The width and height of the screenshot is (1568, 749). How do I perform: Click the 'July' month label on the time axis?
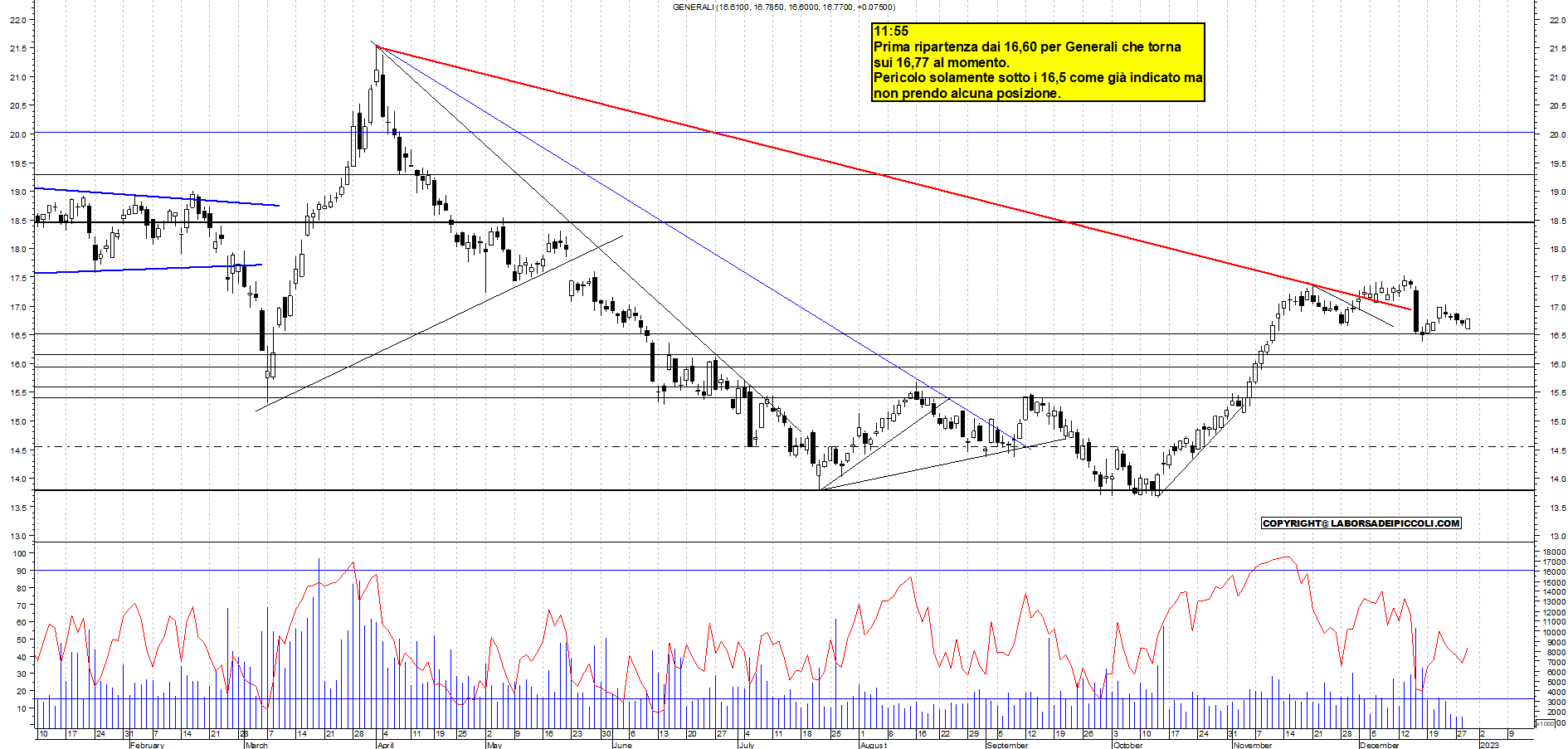click(747, 745)
